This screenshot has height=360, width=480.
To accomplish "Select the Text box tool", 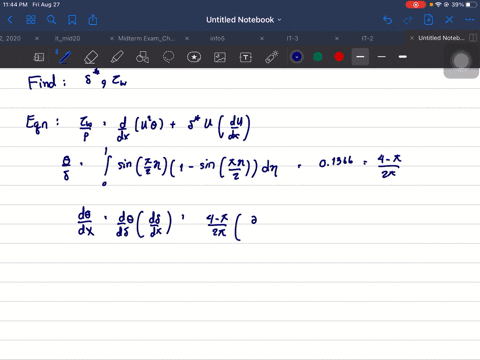I will (246, 57).
